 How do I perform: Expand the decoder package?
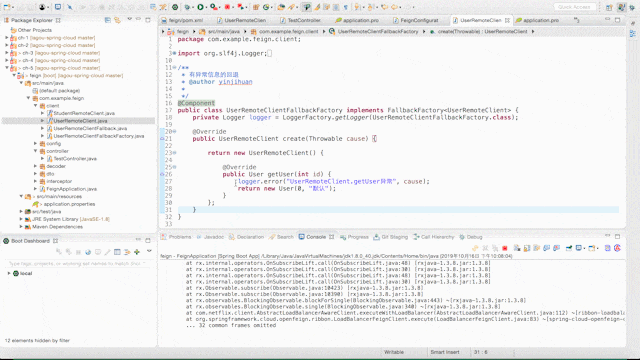36,166
